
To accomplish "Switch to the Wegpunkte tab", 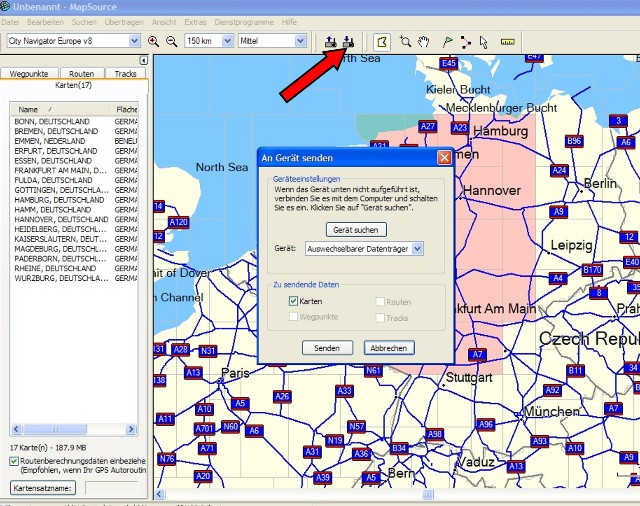I will pyautogui.click(x=29, y=73).
